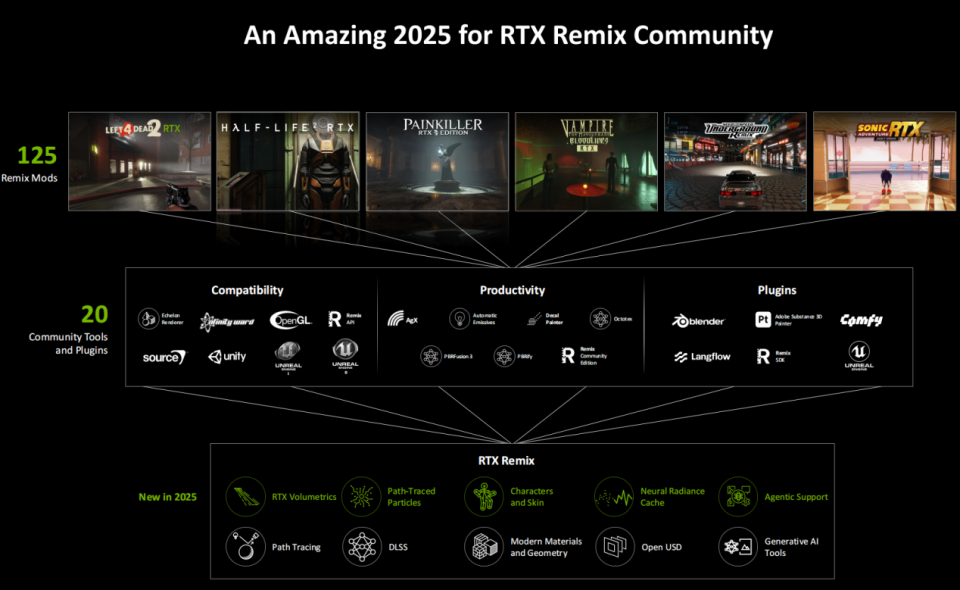
Task: Click the PBRFusion 3 icon
Action: [x=431, y=356]
